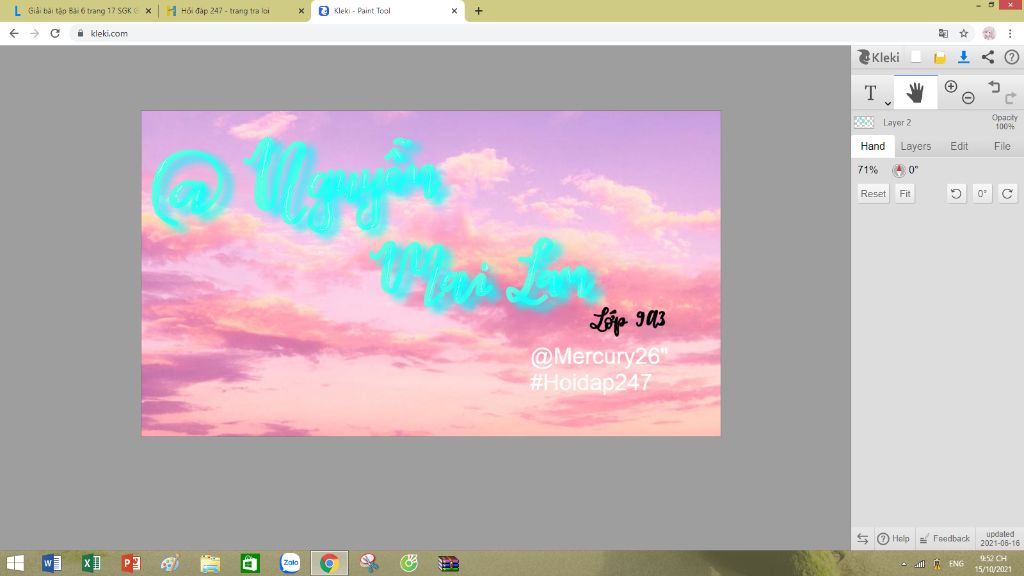Open the Chrome profile avatar
The width and height of the screenshot is (1024, 576).
989,33
